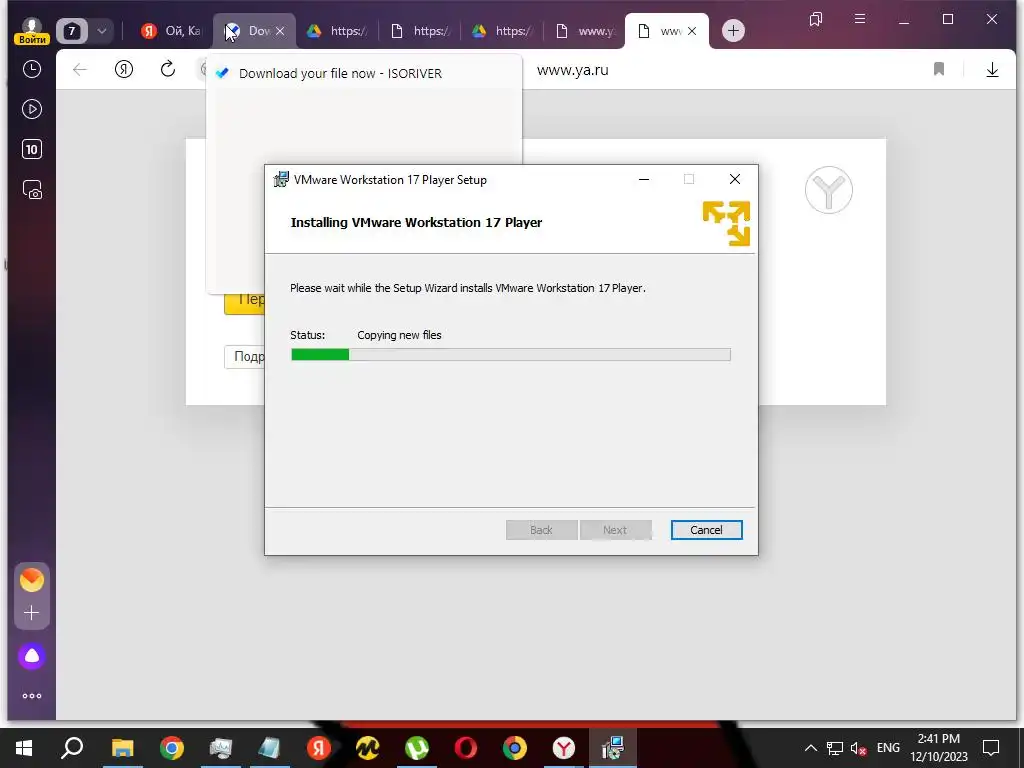Viewport: 1024px width, 768px height.
Task: Click the sidebar icon labeled 10
Action: [x=31, y=149]
